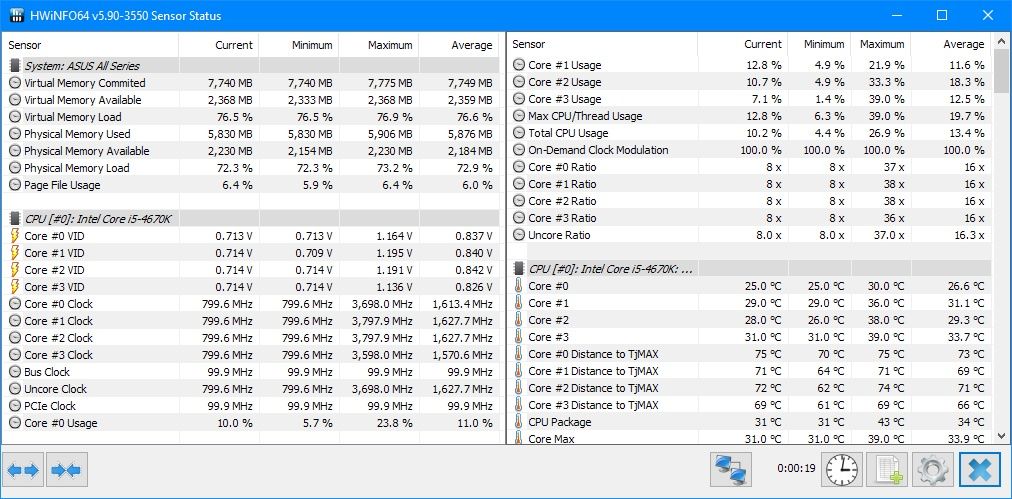Select the Physical Memory Used row
The width and height of the screenshot is (1012, 499).
click(x=251, y=134)
